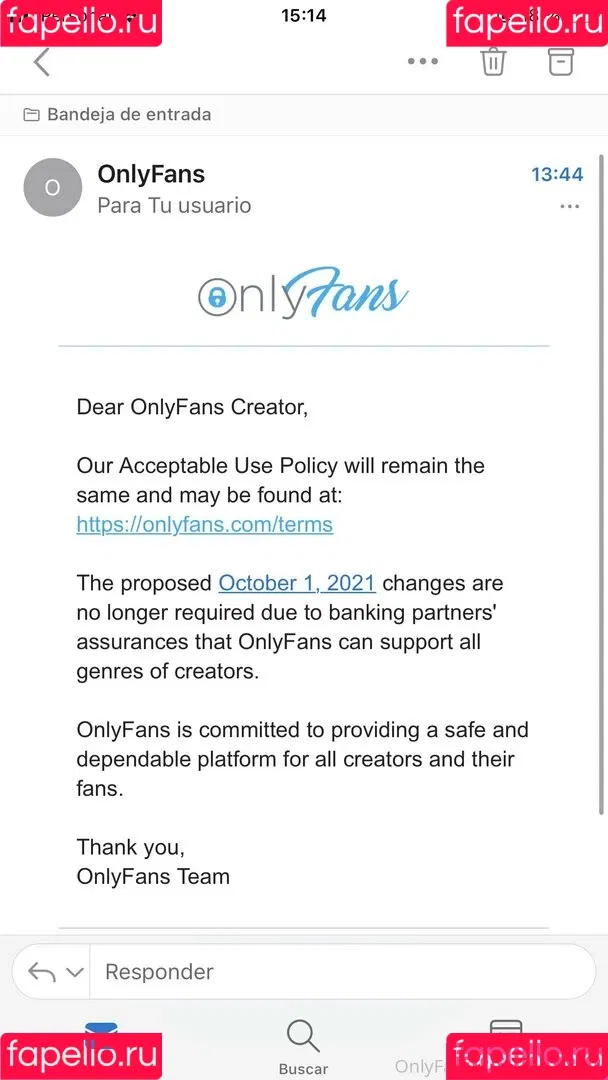Tap the OnlyFans sender avatar circle
This screenshot has width=608, height=1080.
(52, 187)
